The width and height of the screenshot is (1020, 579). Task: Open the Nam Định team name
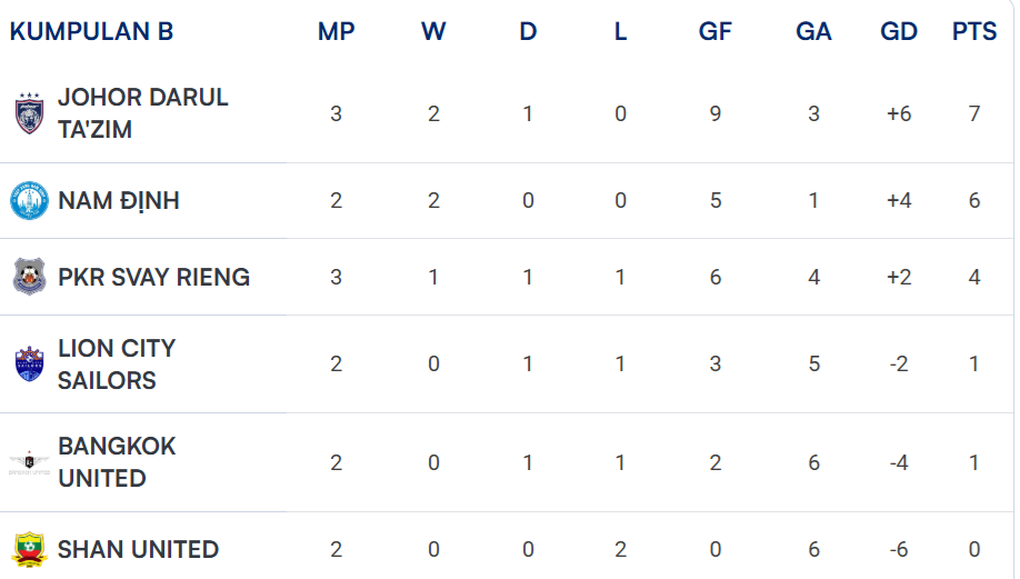pos(119,201)
